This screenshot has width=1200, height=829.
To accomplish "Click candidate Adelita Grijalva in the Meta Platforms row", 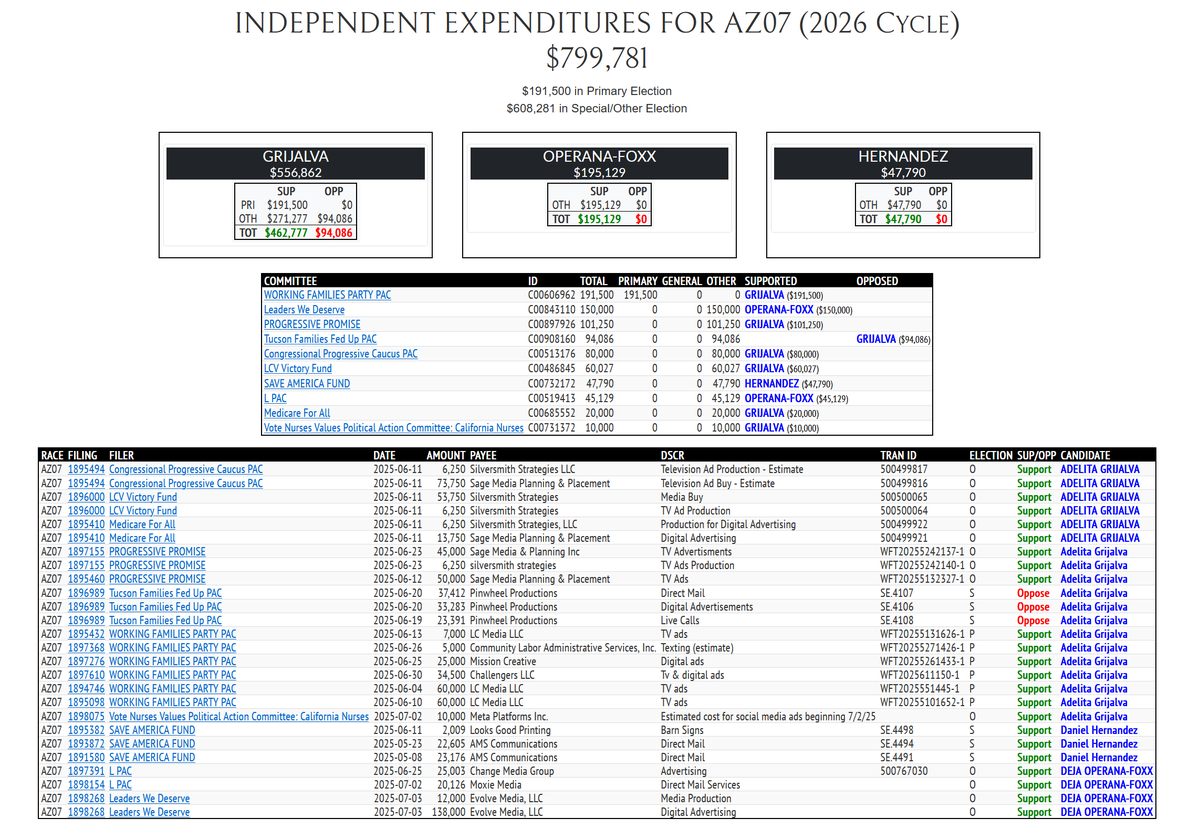I will pos(1094,717).
